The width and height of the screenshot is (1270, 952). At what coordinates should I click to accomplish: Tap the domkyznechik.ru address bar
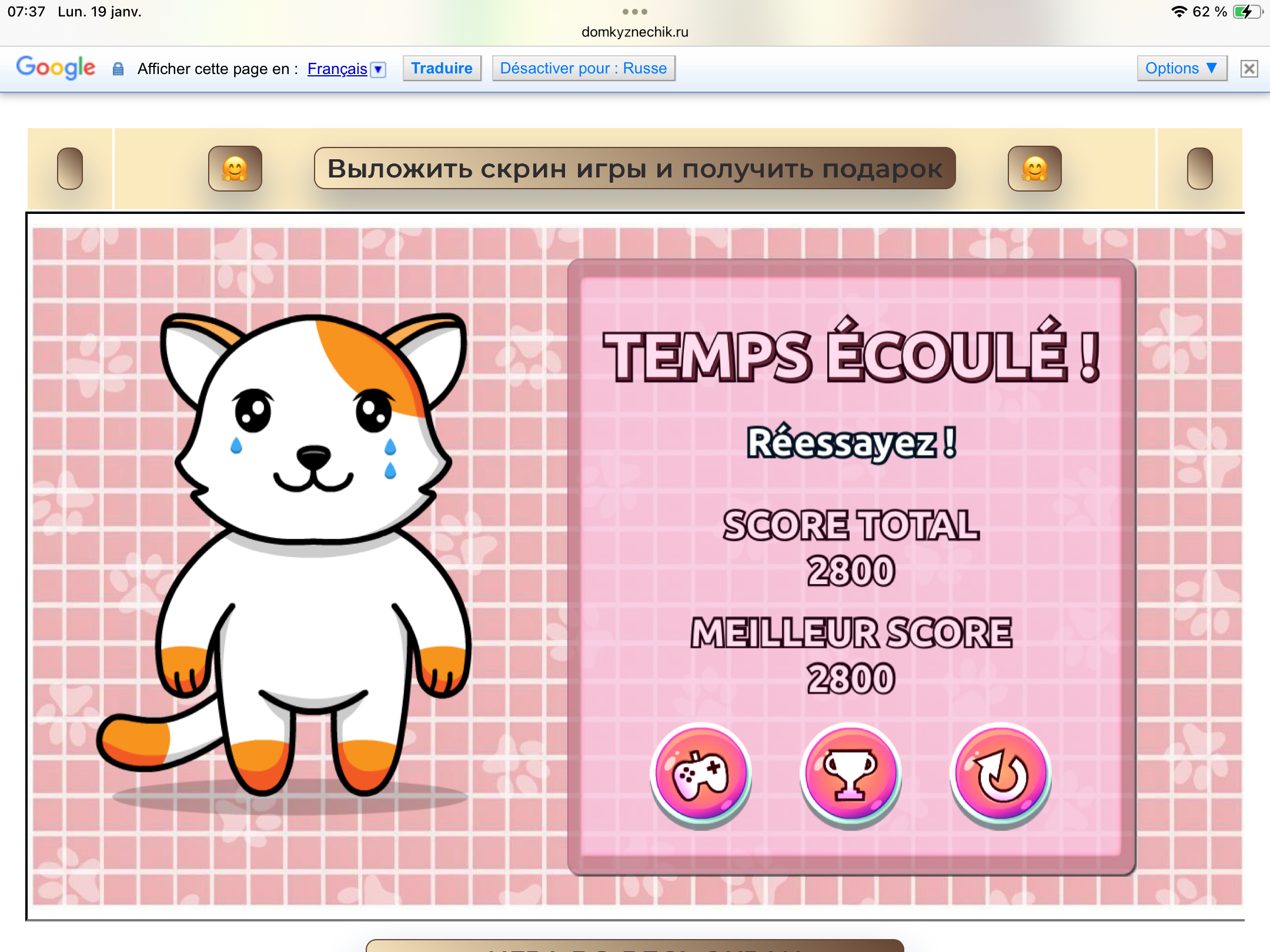(634, 32)
